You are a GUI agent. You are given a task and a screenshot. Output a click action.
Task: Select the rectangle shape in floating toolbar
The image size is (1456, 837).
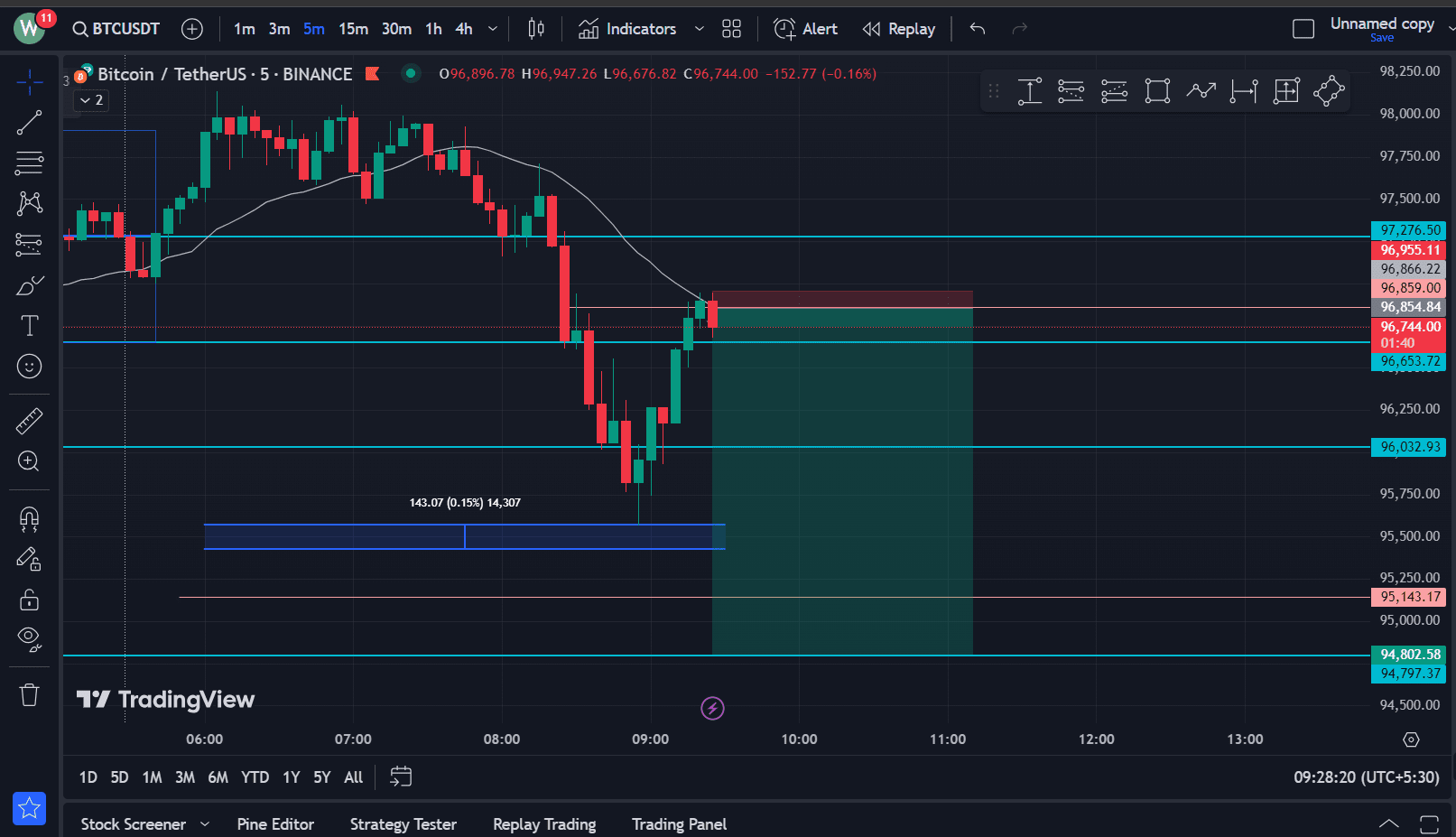click(x=1157, y=91)
